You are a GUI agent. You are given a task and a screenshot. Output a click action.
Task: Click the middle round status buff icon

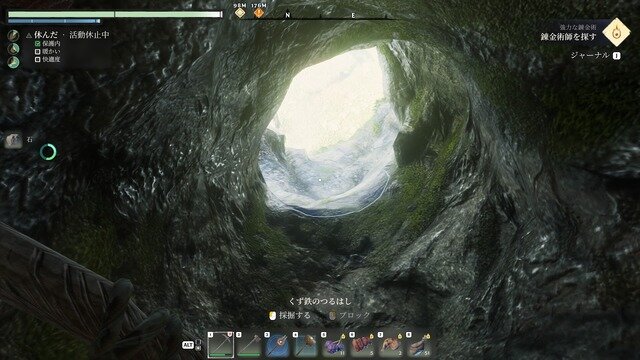point(13,49)
